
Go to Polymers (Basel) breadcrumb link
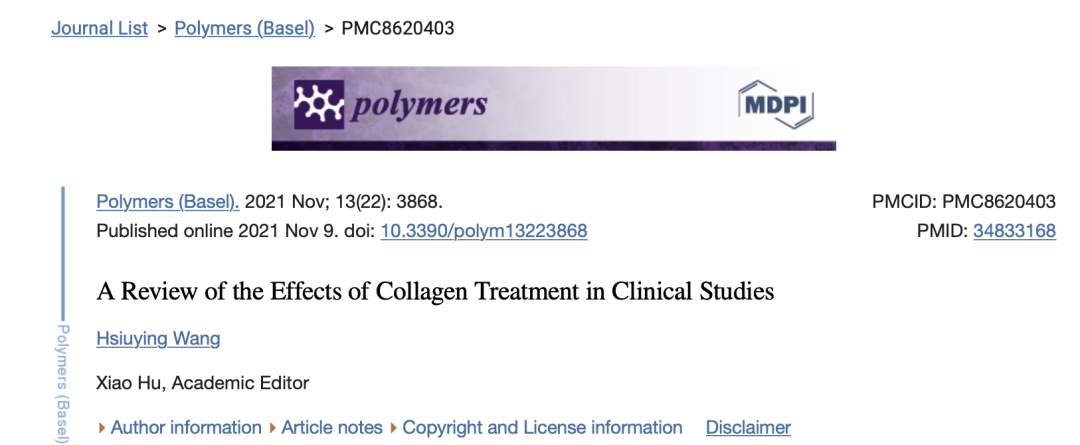tap(244, 28)
